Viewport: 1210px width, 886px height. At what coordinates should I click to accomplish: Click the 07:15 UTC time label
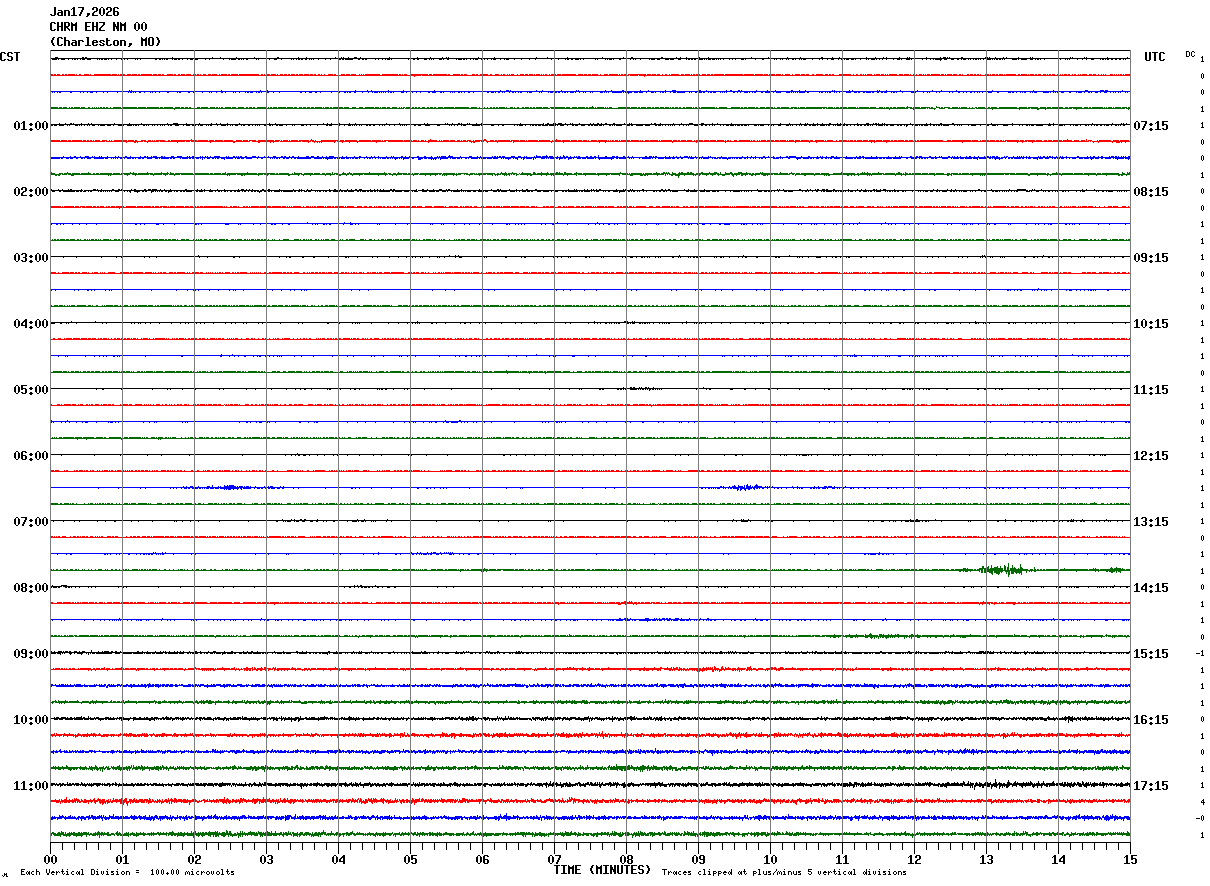click(x=1151, y=126)
